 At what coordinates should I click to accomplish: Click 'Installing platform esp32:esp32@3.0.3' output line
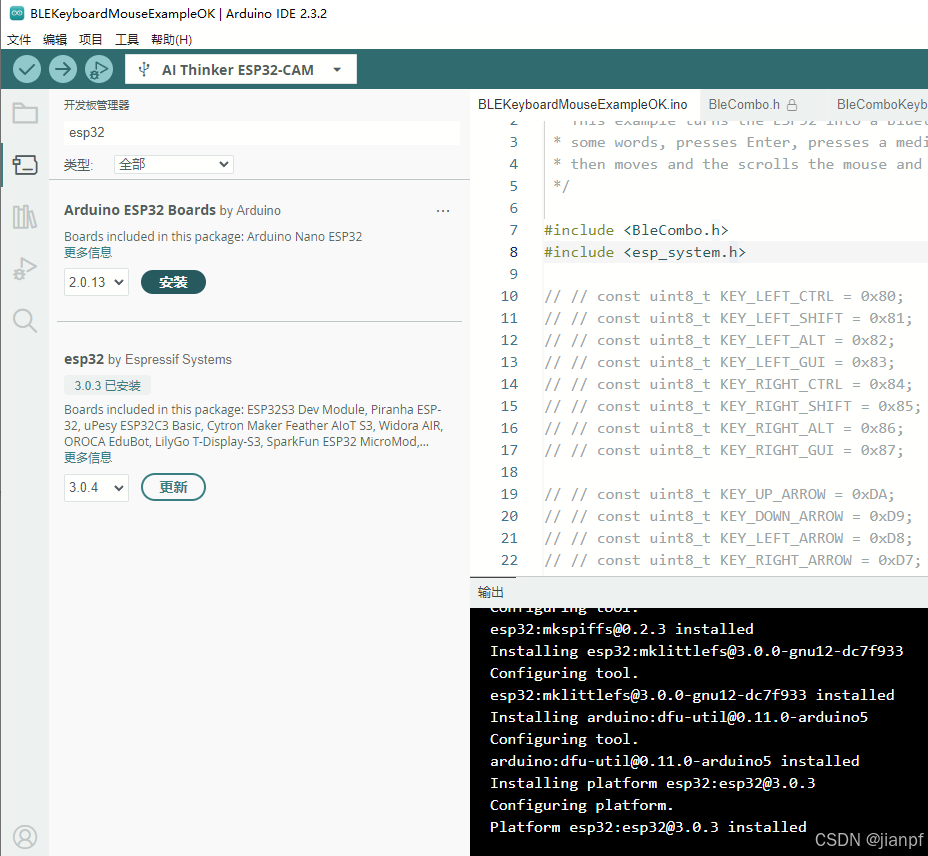pos(652,783)
